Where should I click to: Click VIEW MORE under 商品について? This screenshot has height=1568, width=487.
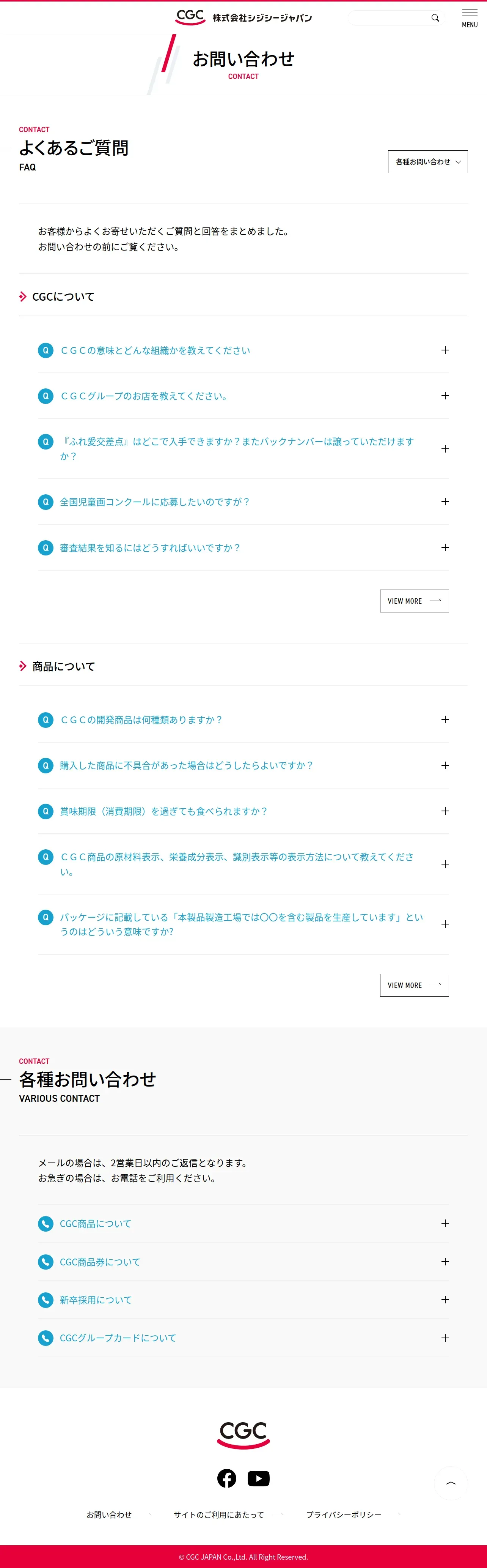coord(414,985)
